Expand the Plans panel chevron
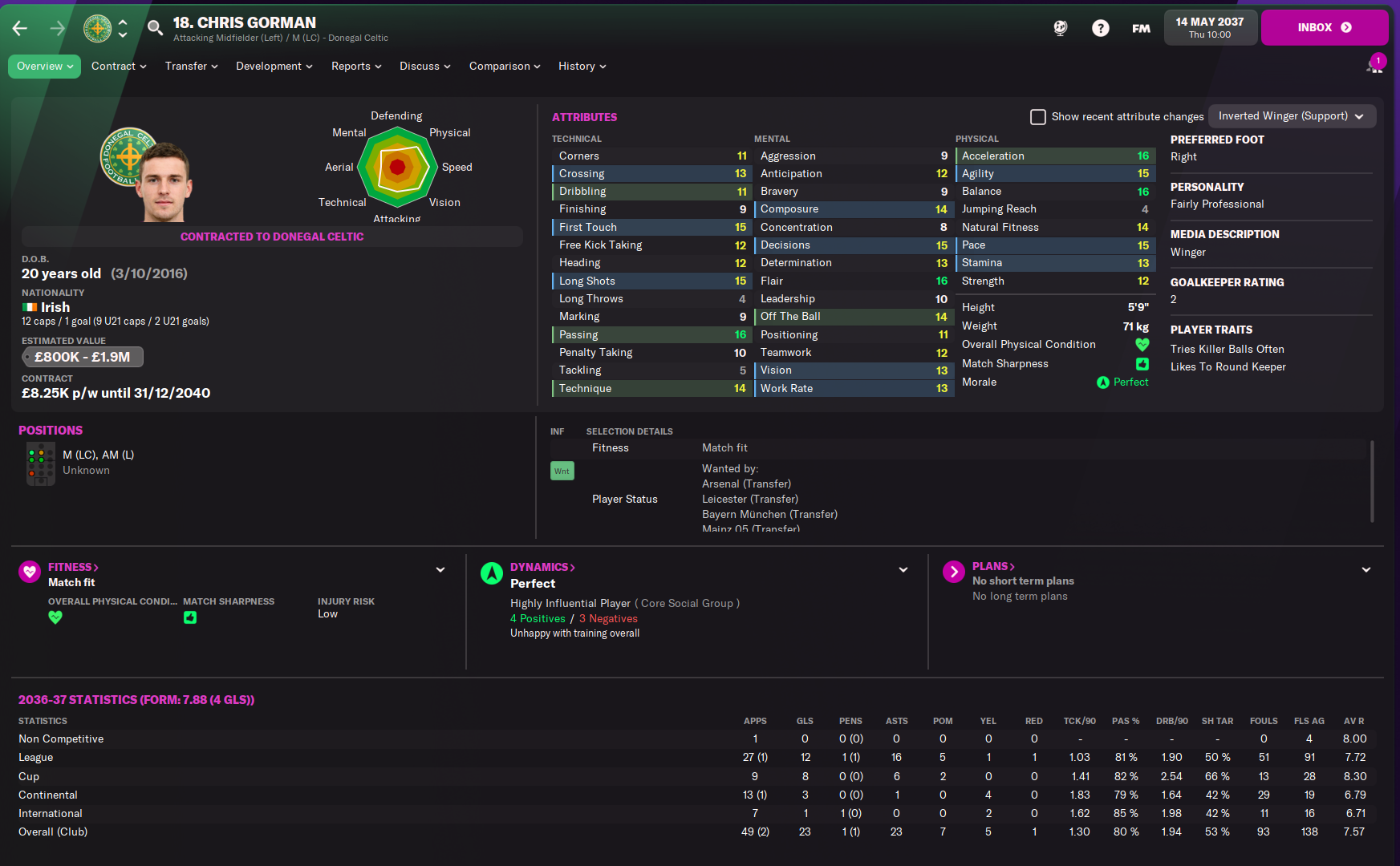This screenshot has height=866, width=1400. tap(1366, 570)
